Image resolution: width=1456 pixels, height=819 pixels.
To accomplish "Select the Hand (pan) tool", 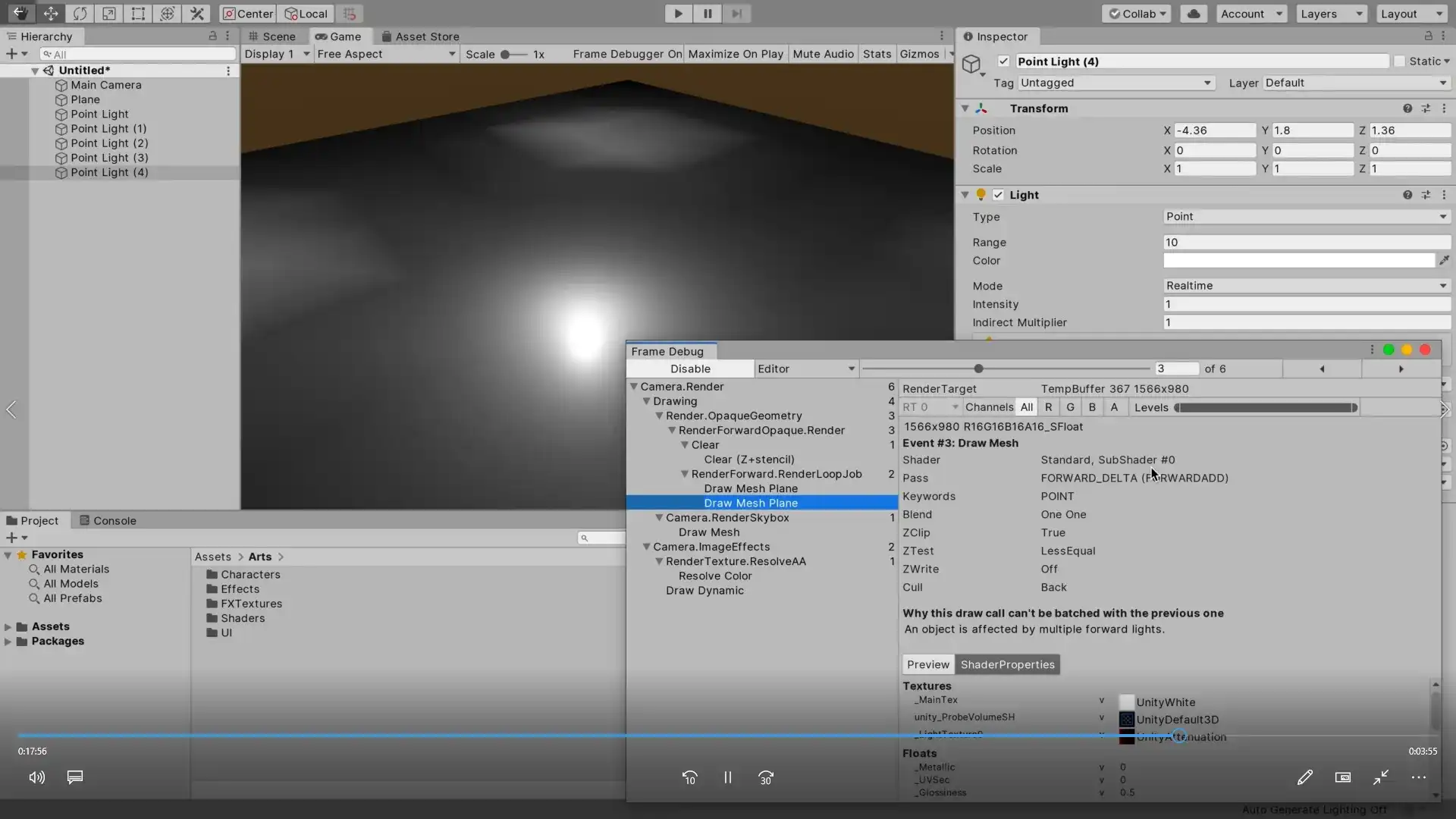I will tap(20, 14).
